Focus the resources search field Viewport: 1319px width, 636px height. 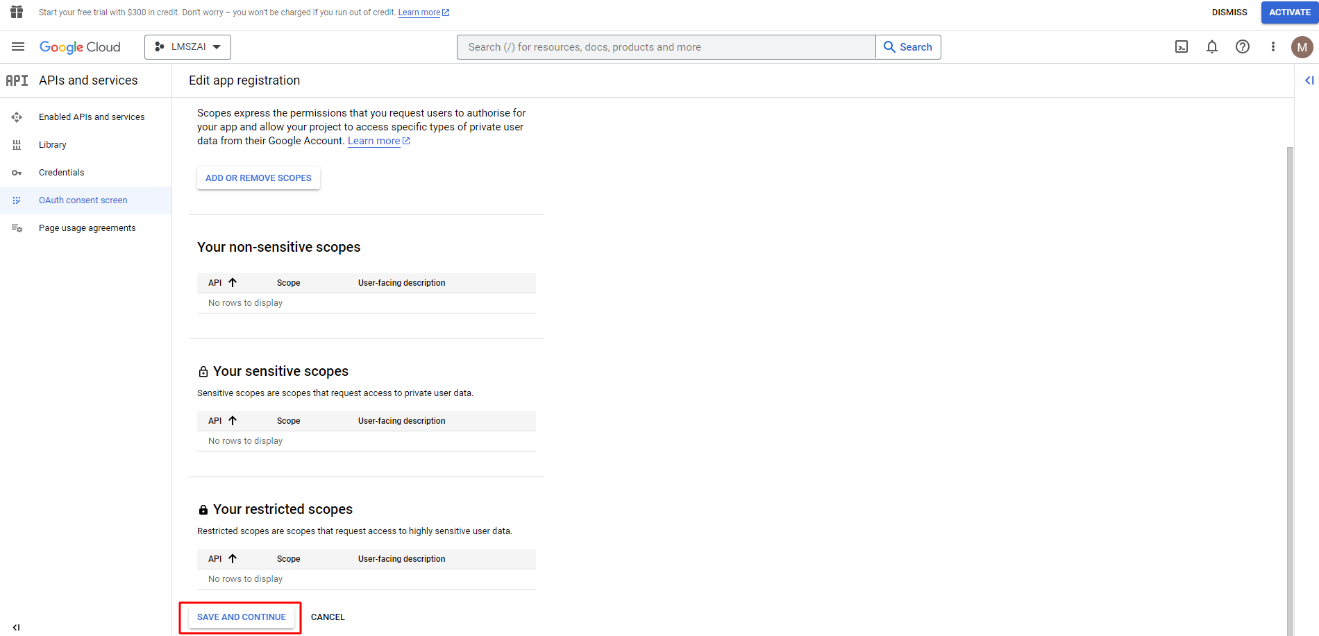(666, 47)
